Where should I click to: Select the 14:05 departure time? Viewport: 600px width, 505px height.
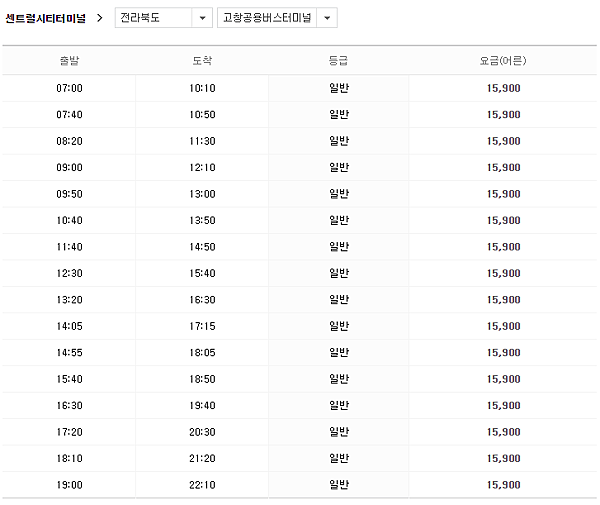(69, 326)
